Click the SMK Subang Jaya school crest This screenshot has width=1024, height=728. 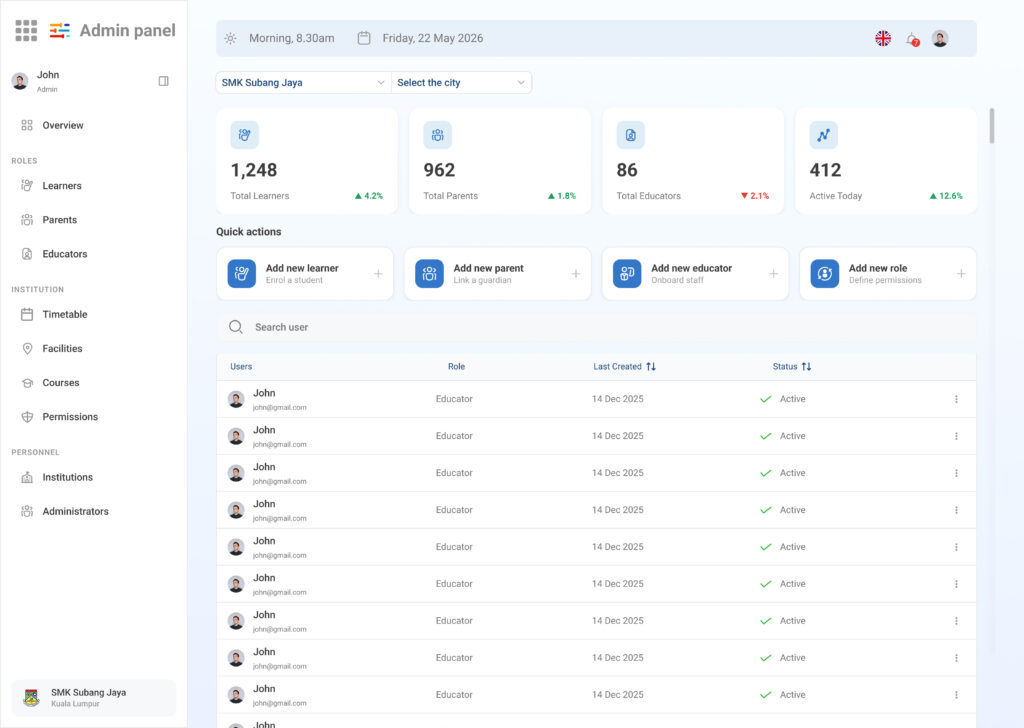pos(31,698)
